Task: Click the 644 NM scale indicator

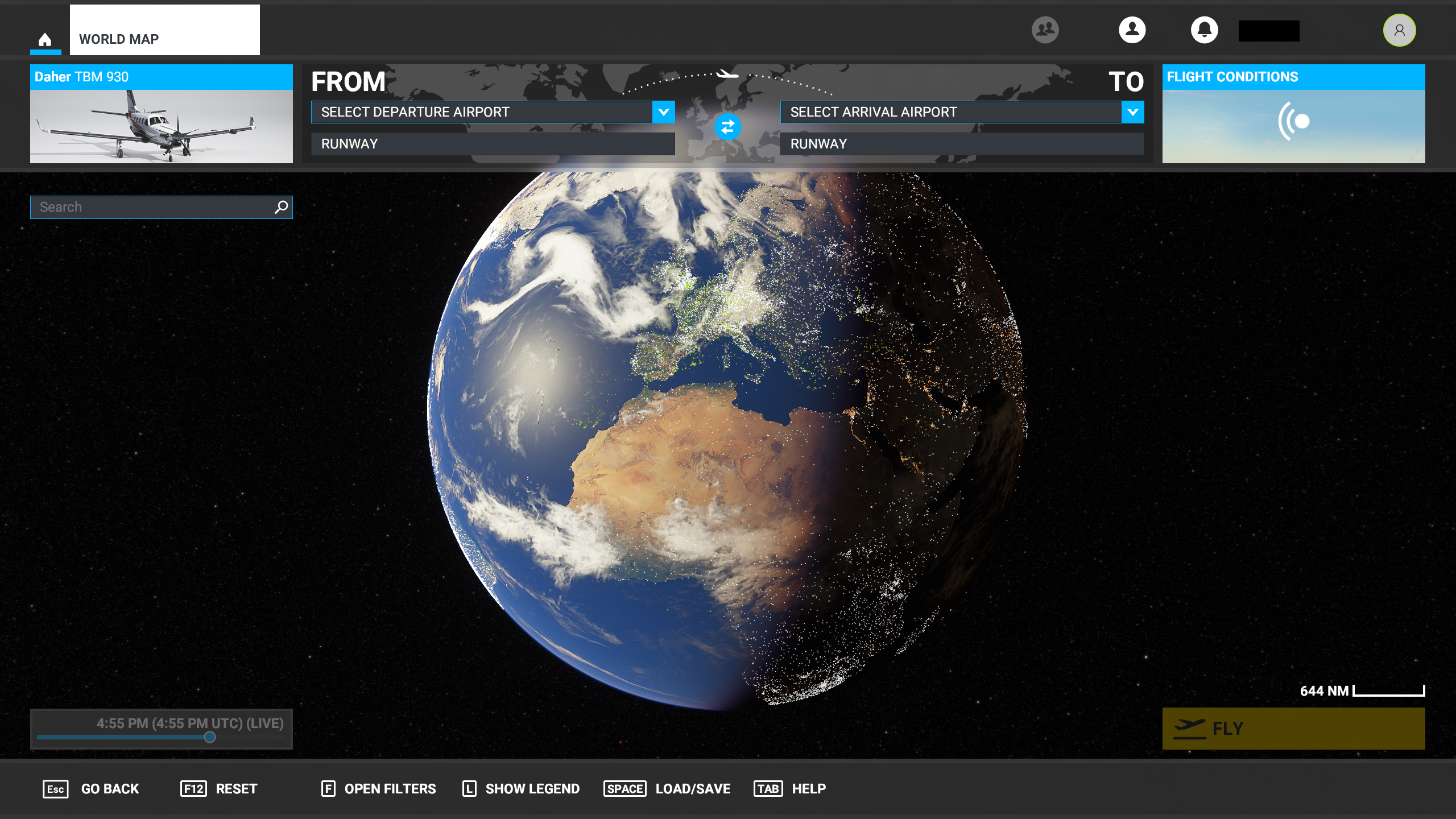Action: 1362,691
